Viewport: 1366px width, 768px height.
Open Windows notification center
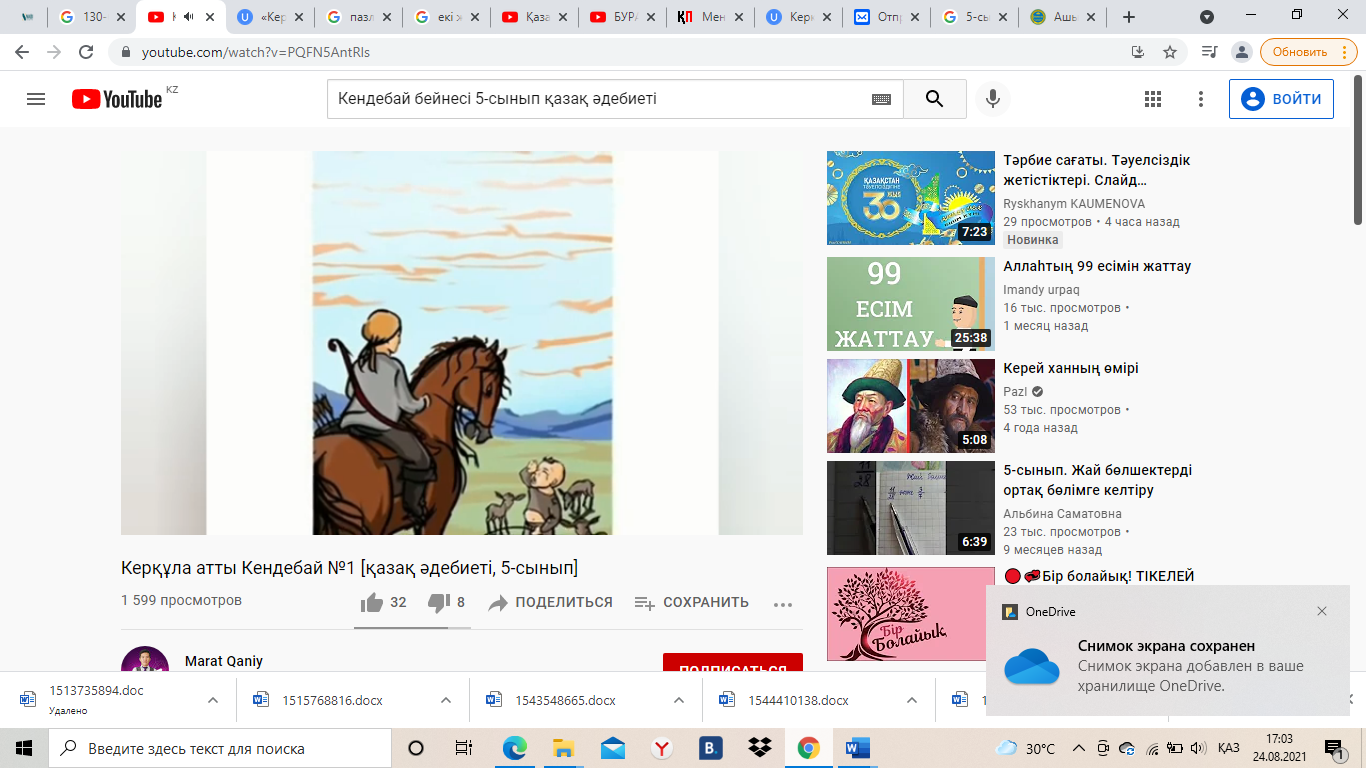click(1333, 748)
